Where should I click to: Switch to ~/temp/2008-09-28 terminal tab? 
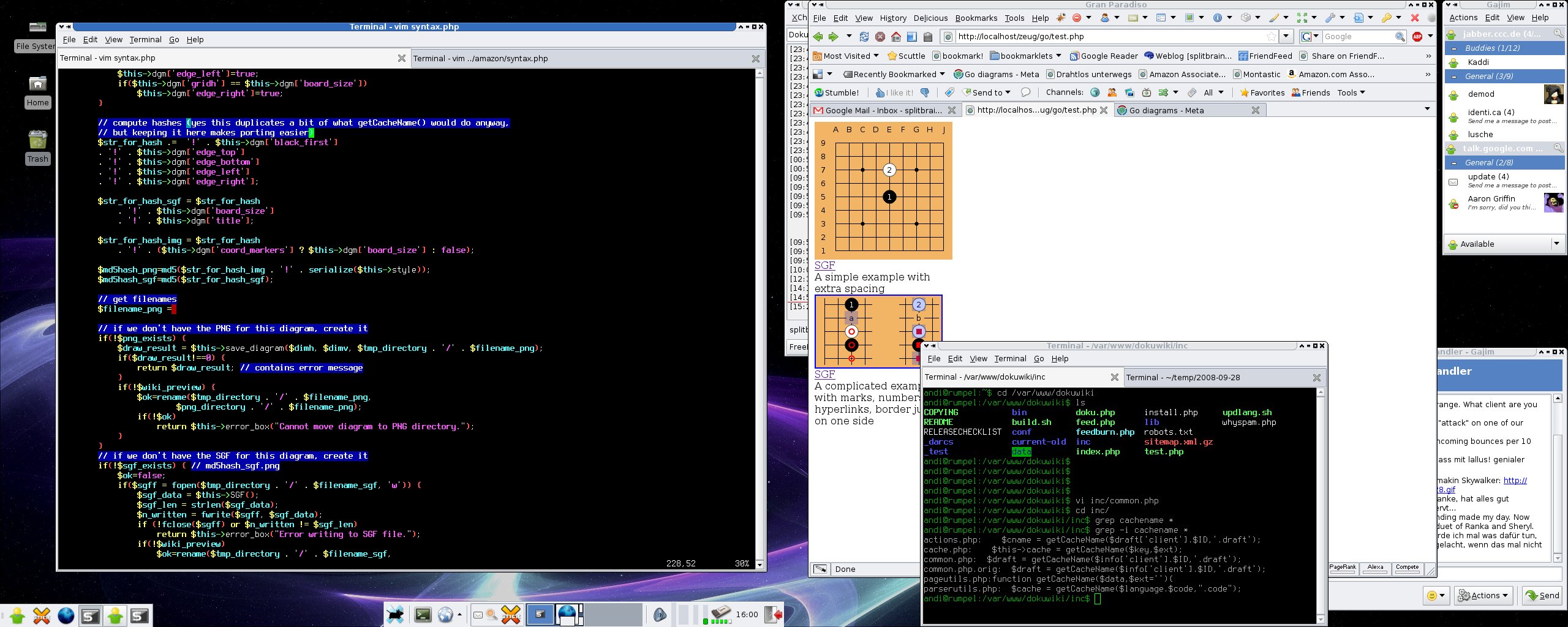point(1224,377)
